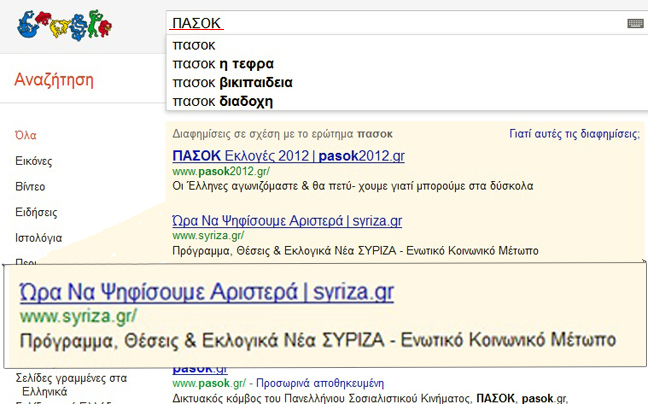Select suggestion "πασοκ διαδοχη"
This screenshot has width=648, height=404.
click(x=223, y=102)
